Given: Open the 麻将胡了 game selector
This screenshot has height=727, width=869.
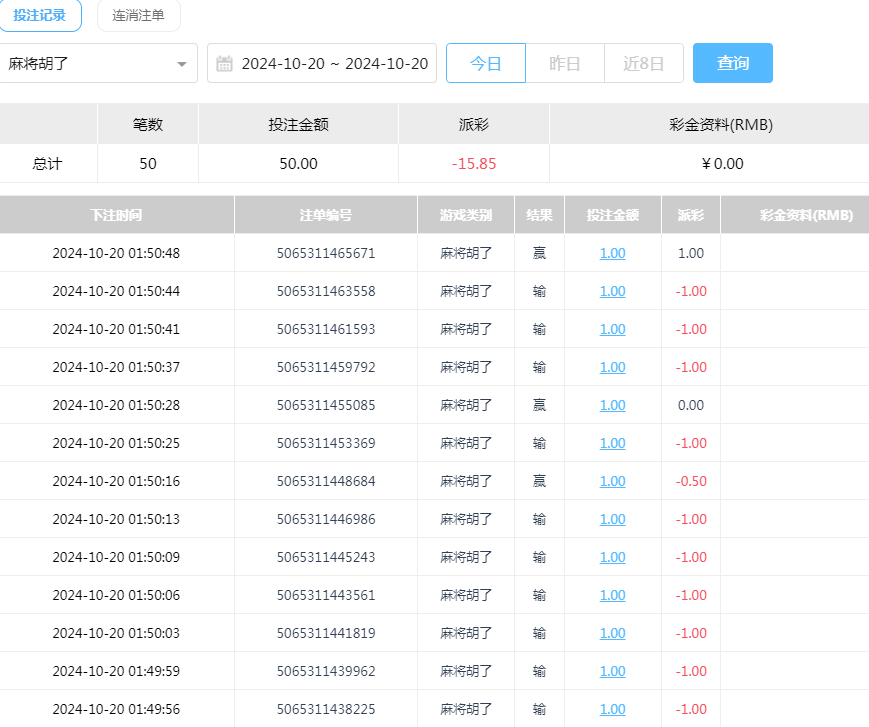Looking at the screenshot, I should pos(95,64).
